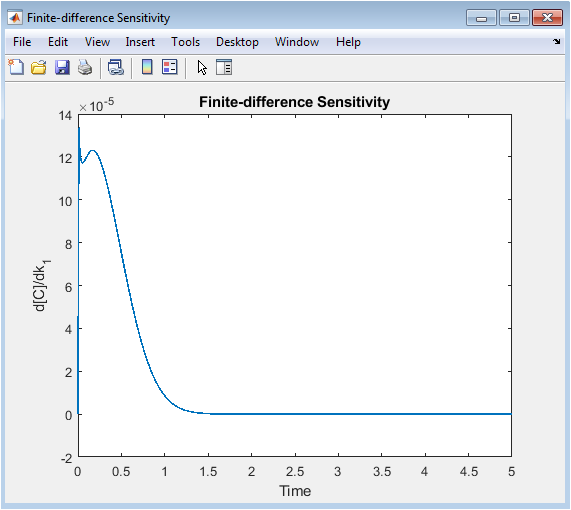The height and width of the screenshot is (510, 571).
Task: Insert a legend using its toolbar icon
Action: 170,67
